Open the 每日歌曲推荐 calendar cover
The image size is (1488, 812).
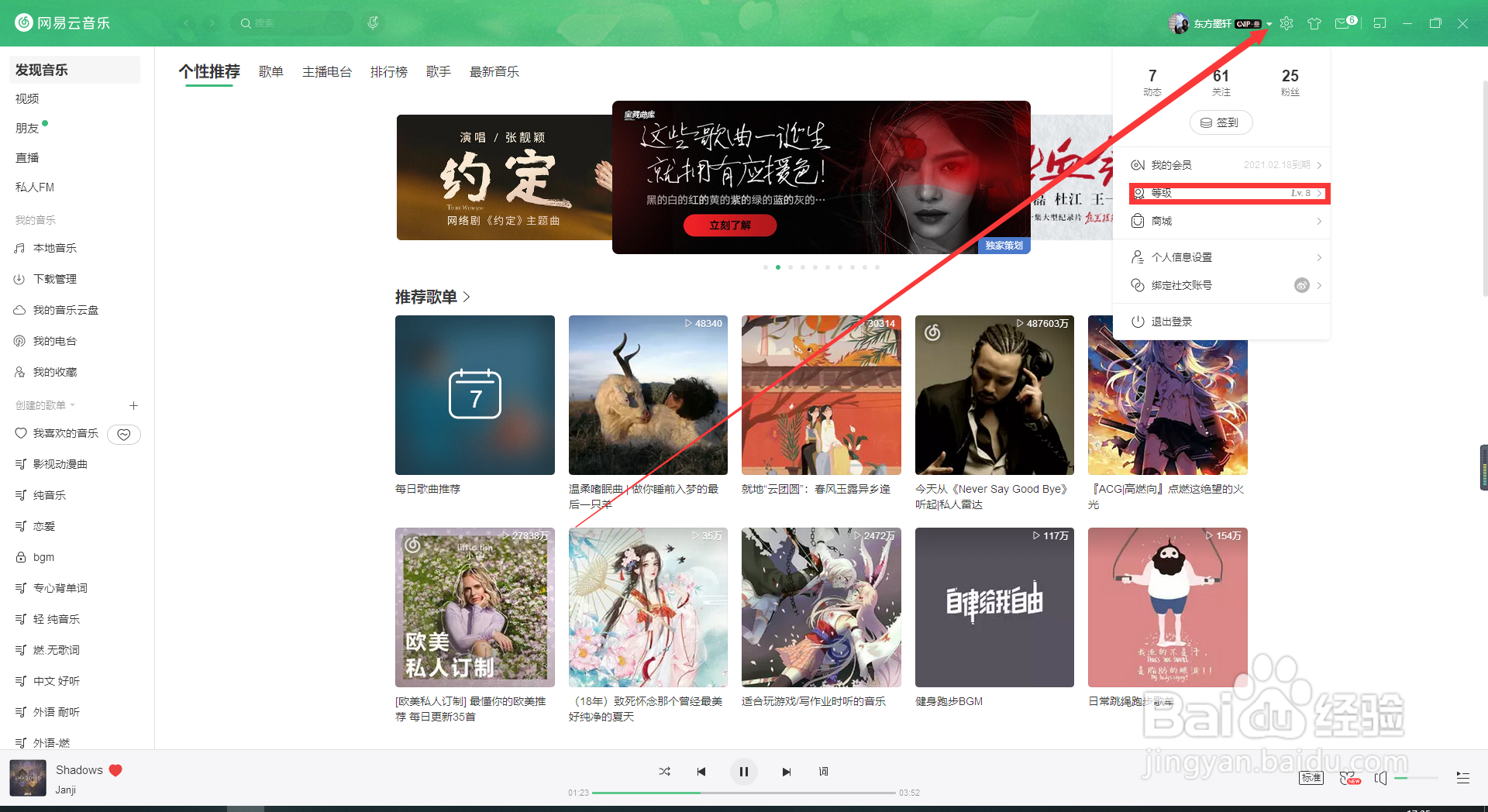click(475, 395)
